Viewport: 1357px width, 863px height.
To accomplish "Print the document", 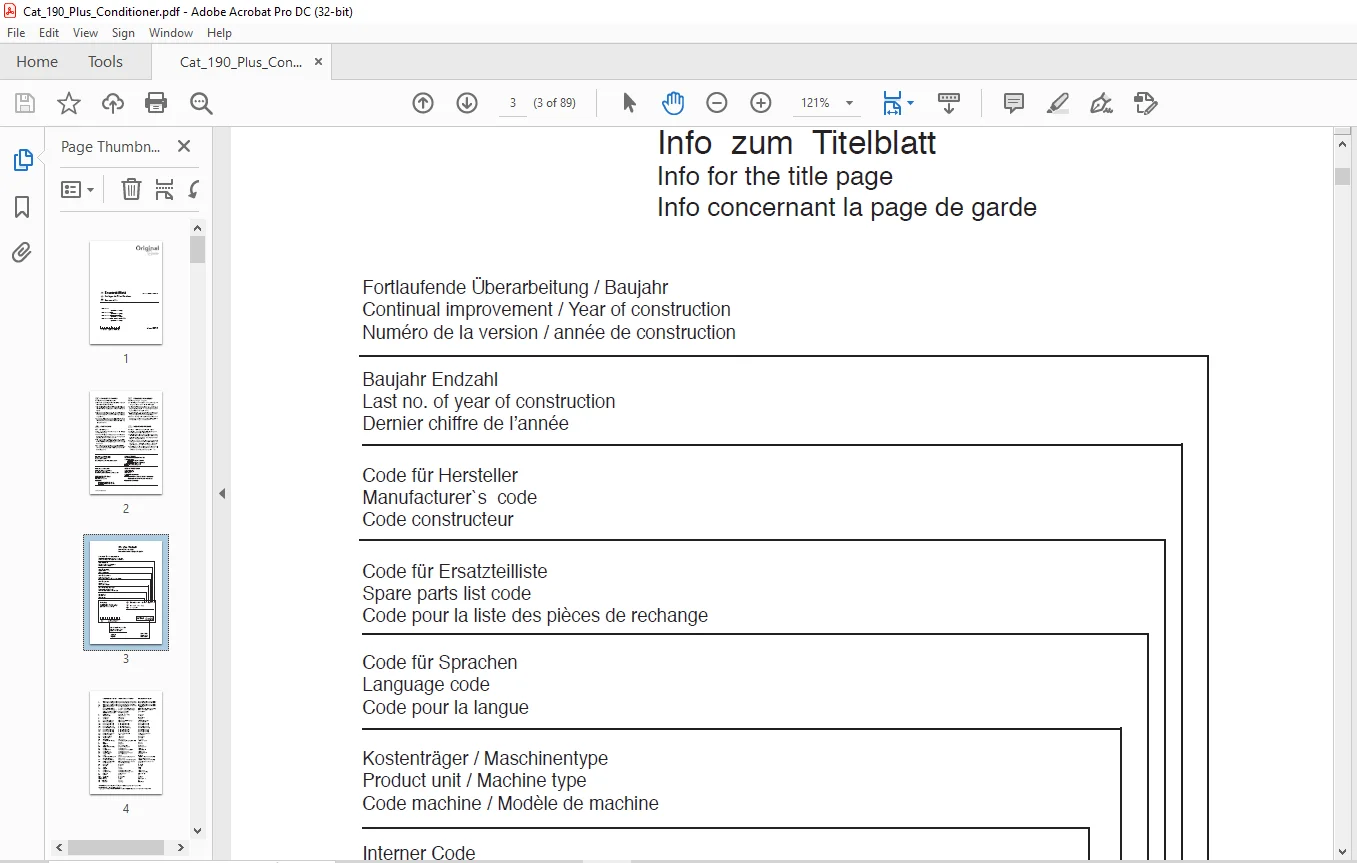I will pyautogui.click(x=156, y=103).
